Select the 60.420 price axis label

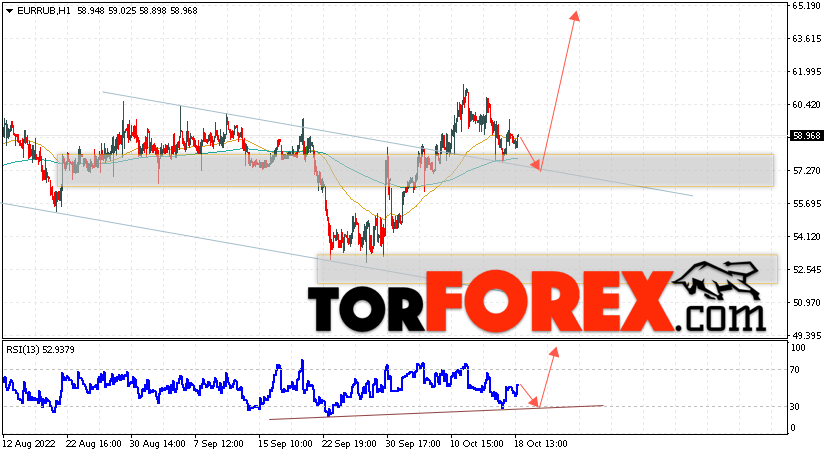806,105
